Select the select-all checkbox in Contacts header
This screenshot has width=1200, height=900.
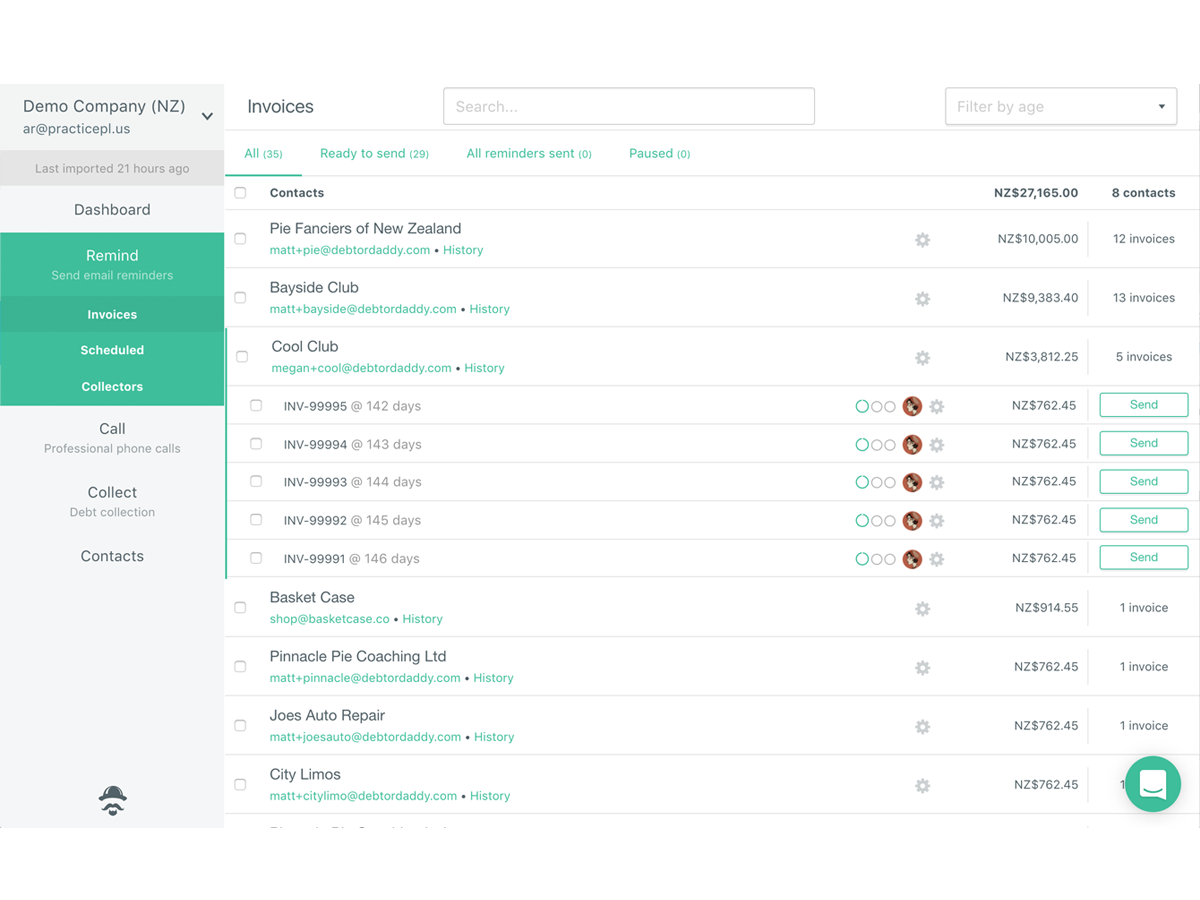[240, 193]
